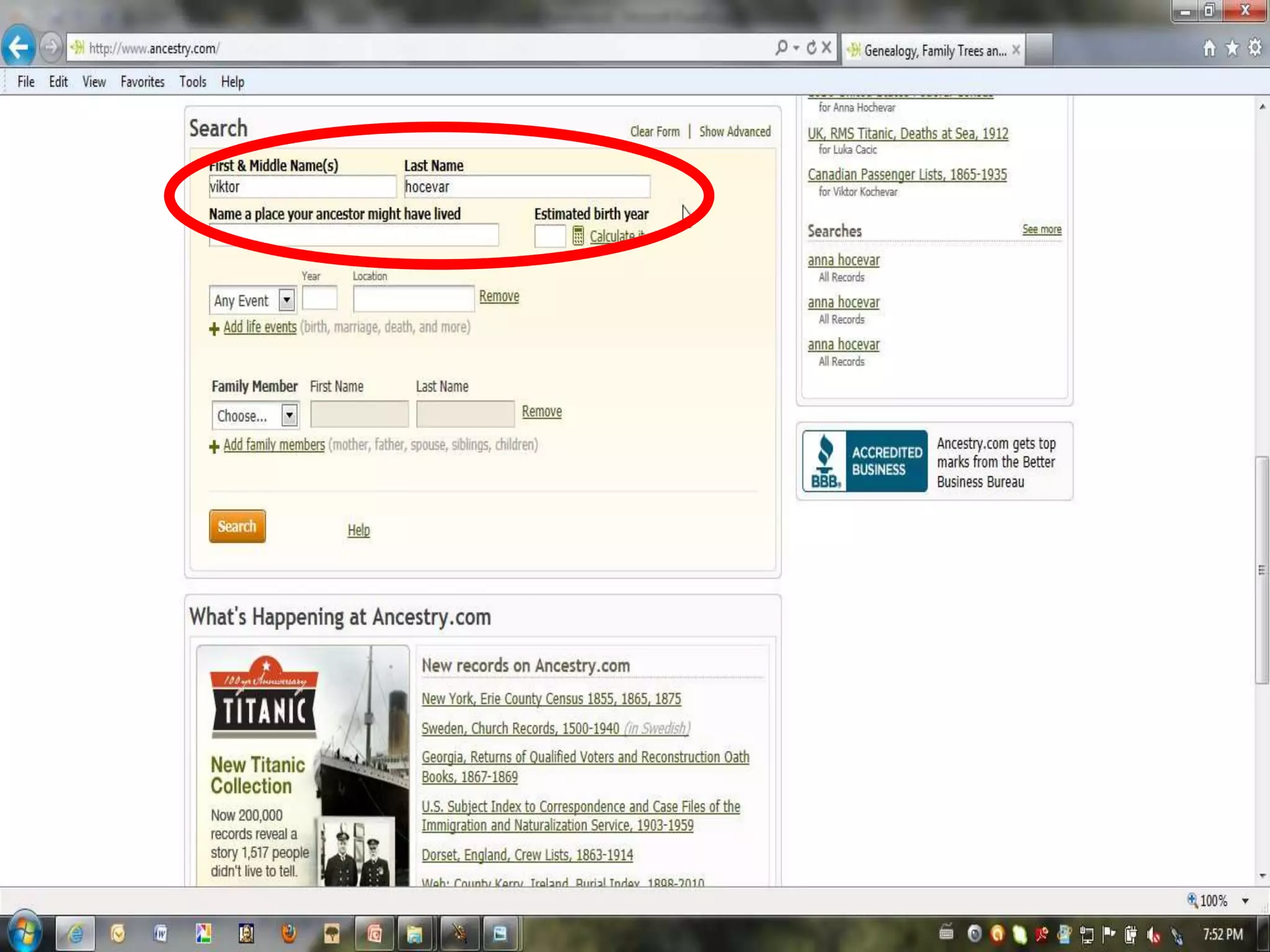Click the refresh icon in address bar
1270x952 pixels.
coord(811,48)
